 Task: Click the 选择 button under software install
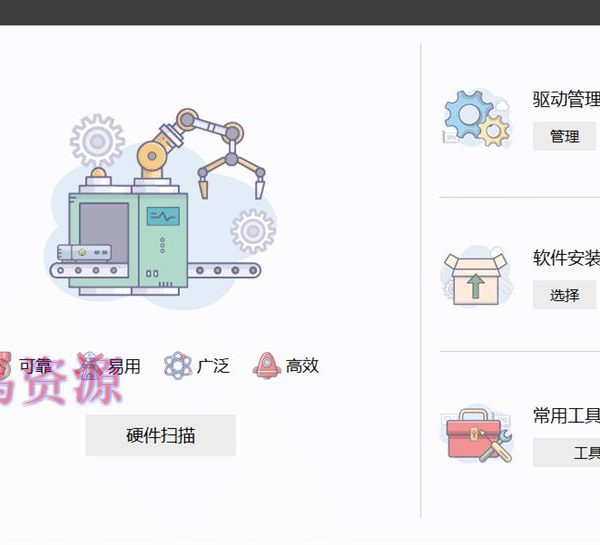point(564,295)
